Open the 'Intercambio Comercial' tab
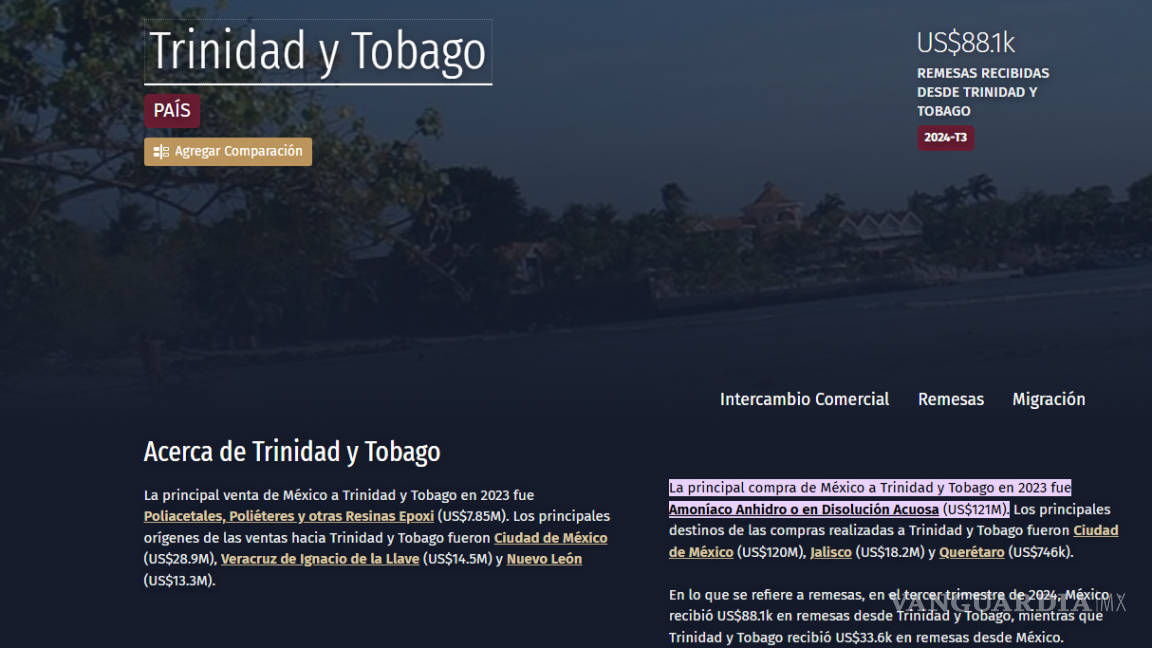 click(x=804, y=398)
